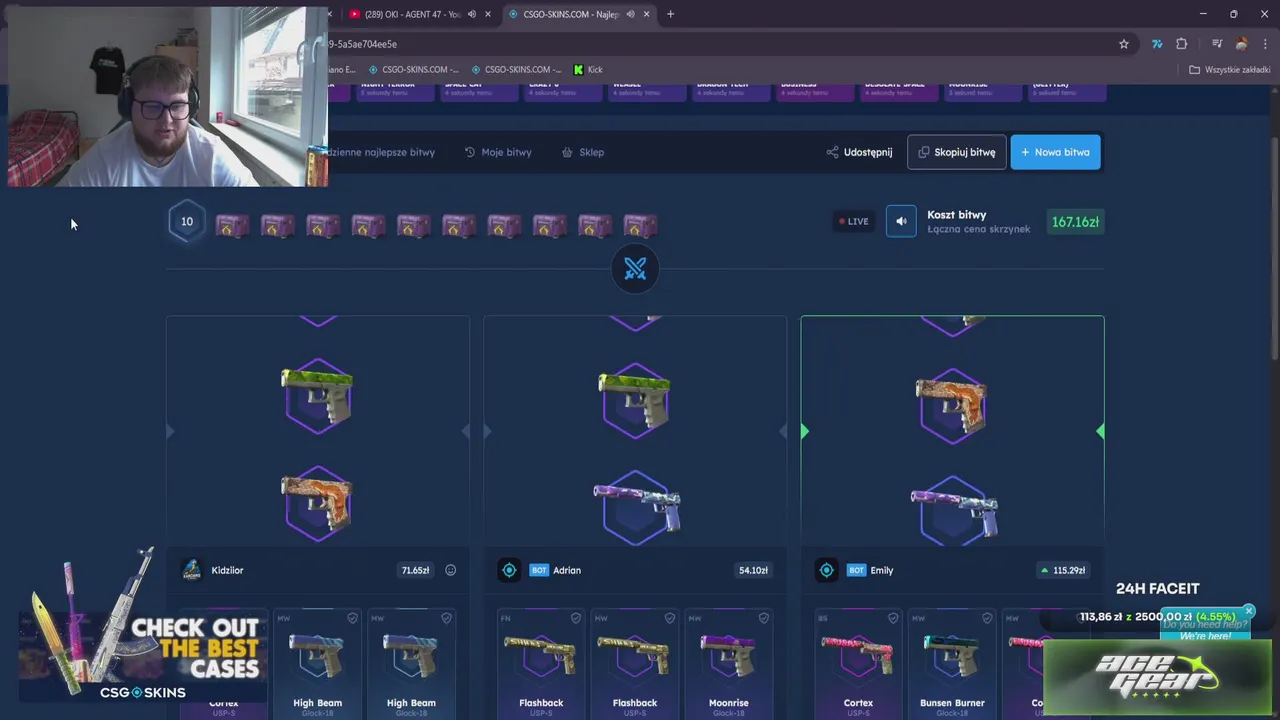Click the emoji icon next to Kidziior's total
This screenshot has width=1280, height=720.
coord(450,570)
